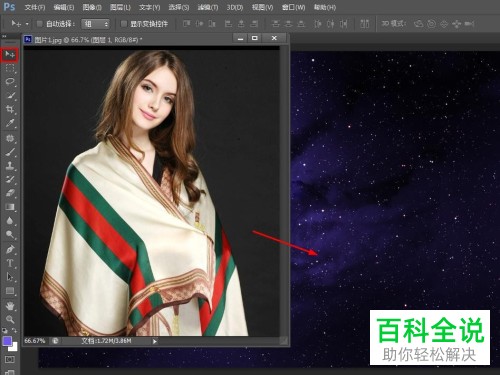Open the 滤镜(T) menu
500x375 pixels.
coord(208,7)
